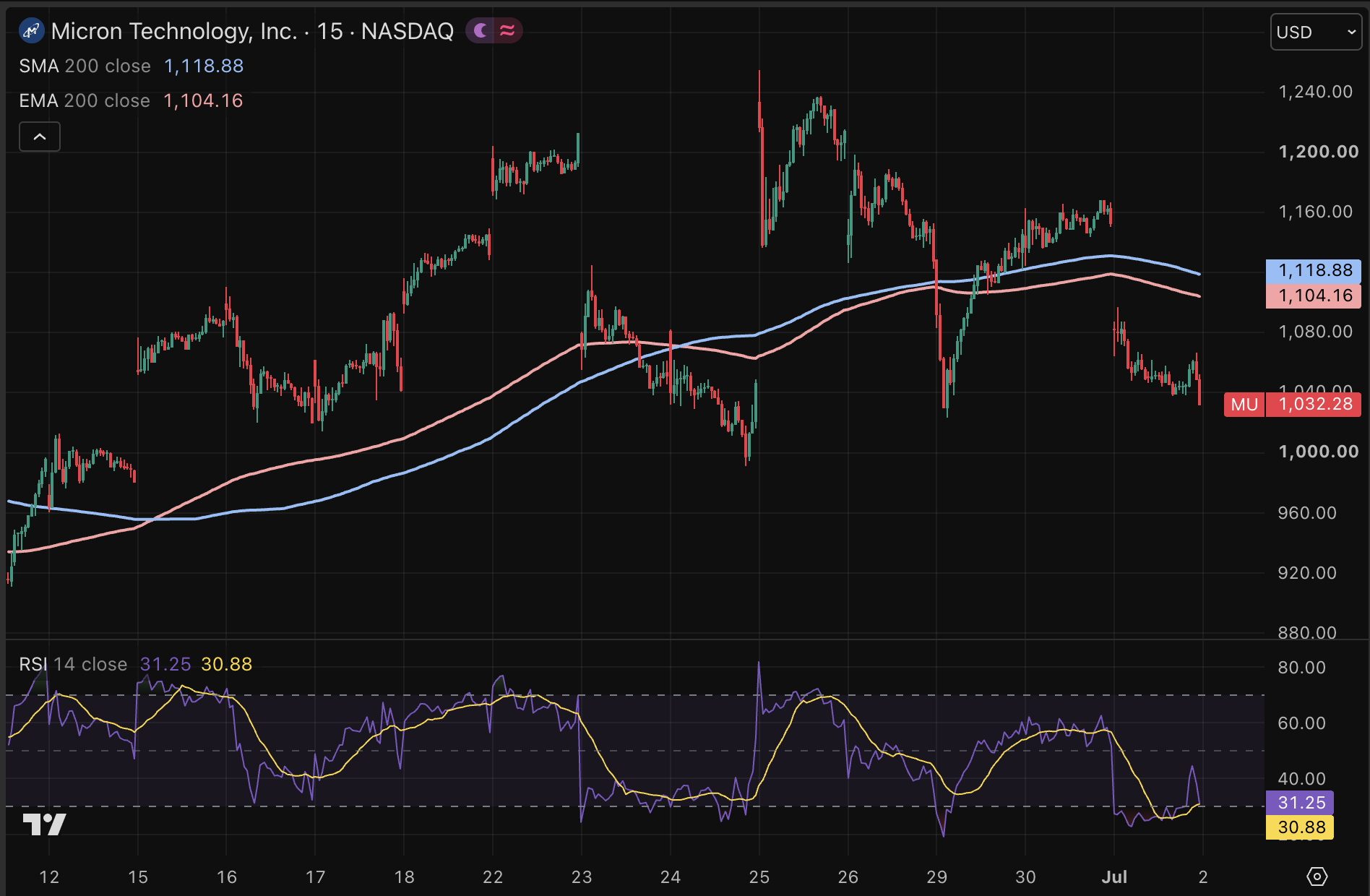The image size is (1370, 896).
Task: Select the SMA 200 close indicator label
Action: pos(85,66)
